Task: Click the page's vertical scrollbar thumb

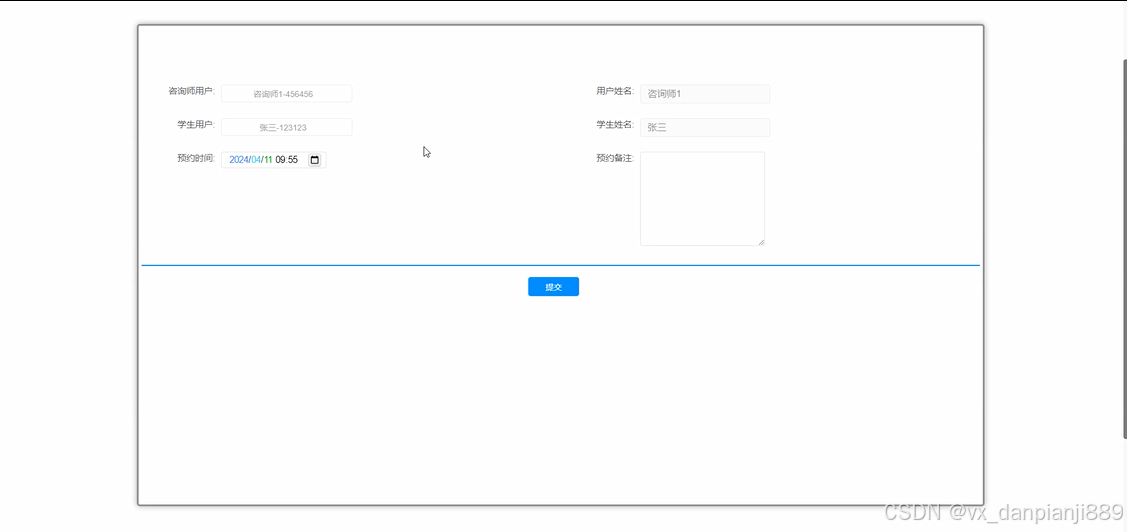Action: point(1124,248)
